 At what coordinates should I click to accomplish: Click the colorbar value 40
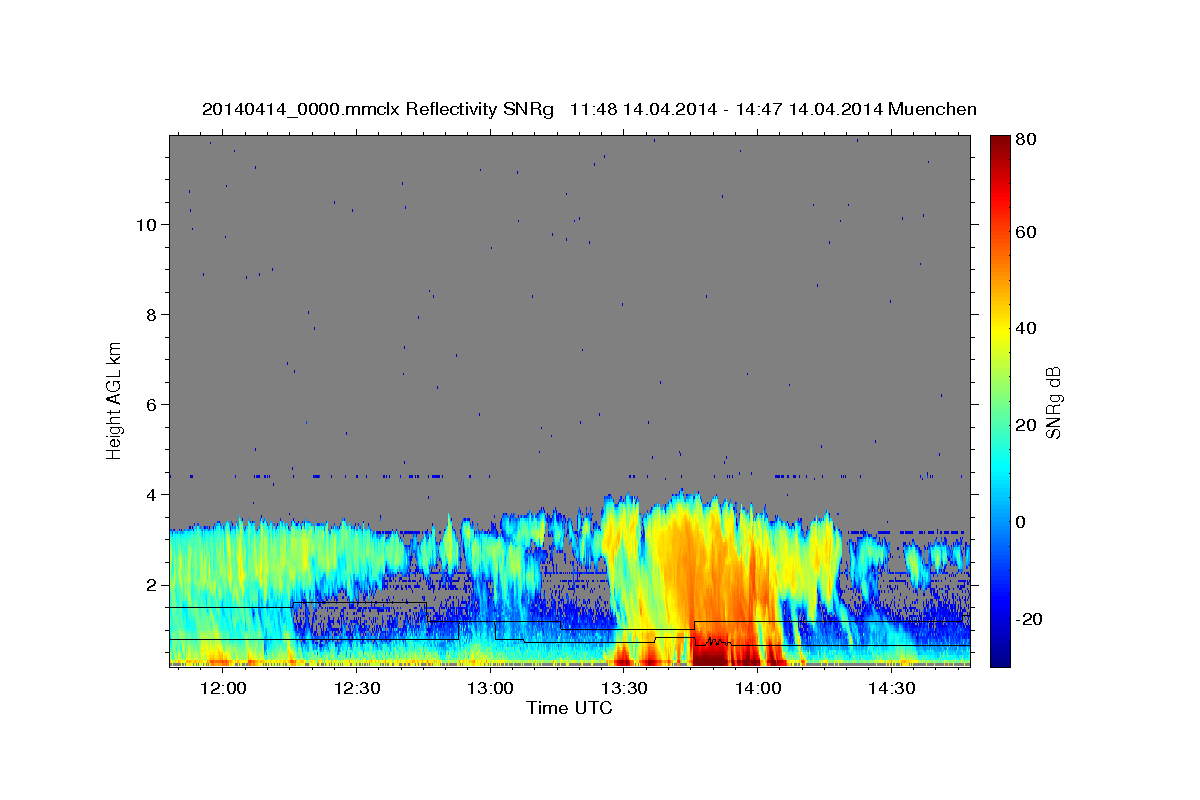point(1025,328)
